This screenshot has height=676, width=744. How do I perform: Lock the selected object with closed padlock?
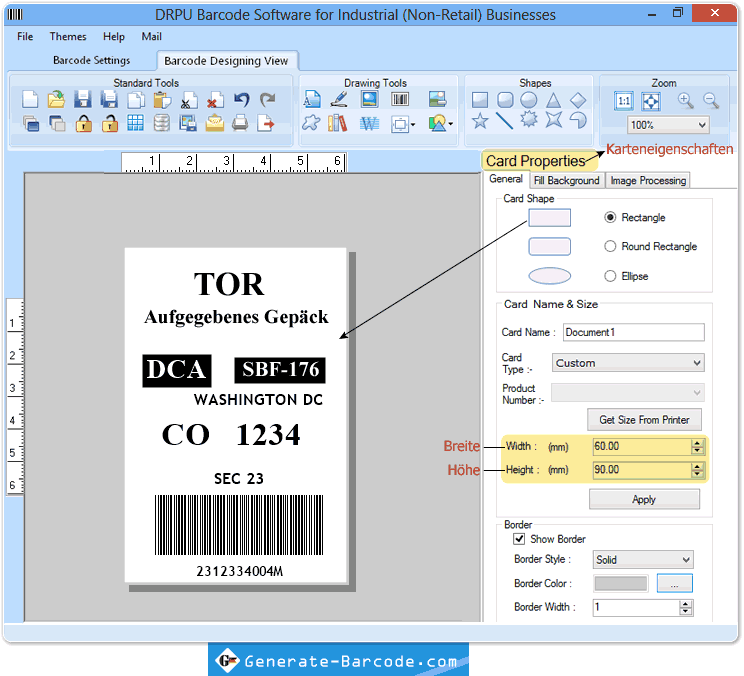click(84, 124)
